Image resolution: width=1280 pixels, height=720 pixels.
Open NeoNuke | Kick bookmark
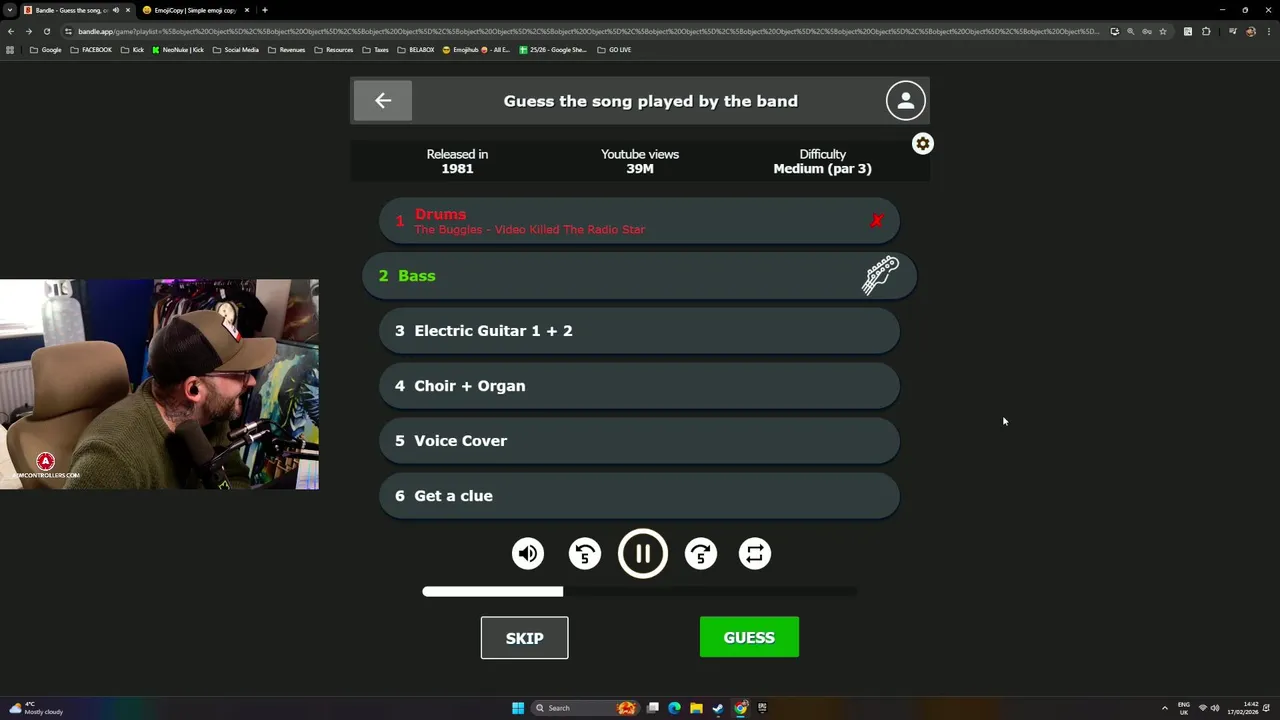(x=178, y=50)
